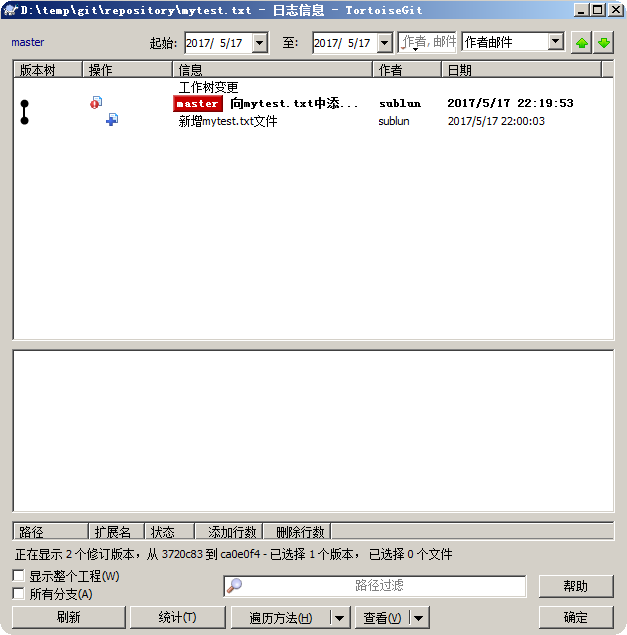Click the top node in revision graph
627x635 pixels.
[24, 104]
